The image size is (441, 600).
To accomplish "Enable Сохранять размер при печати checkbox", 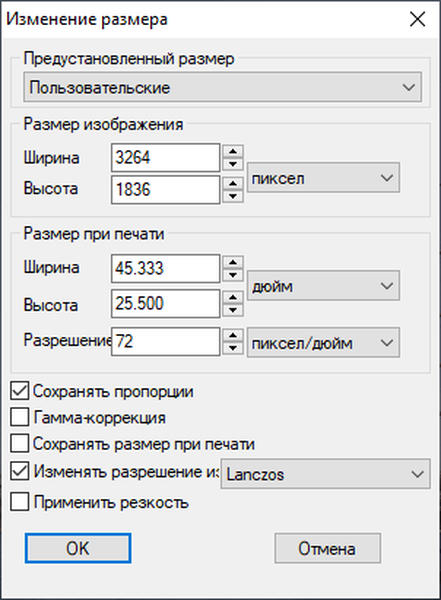I will click(20, 443).
